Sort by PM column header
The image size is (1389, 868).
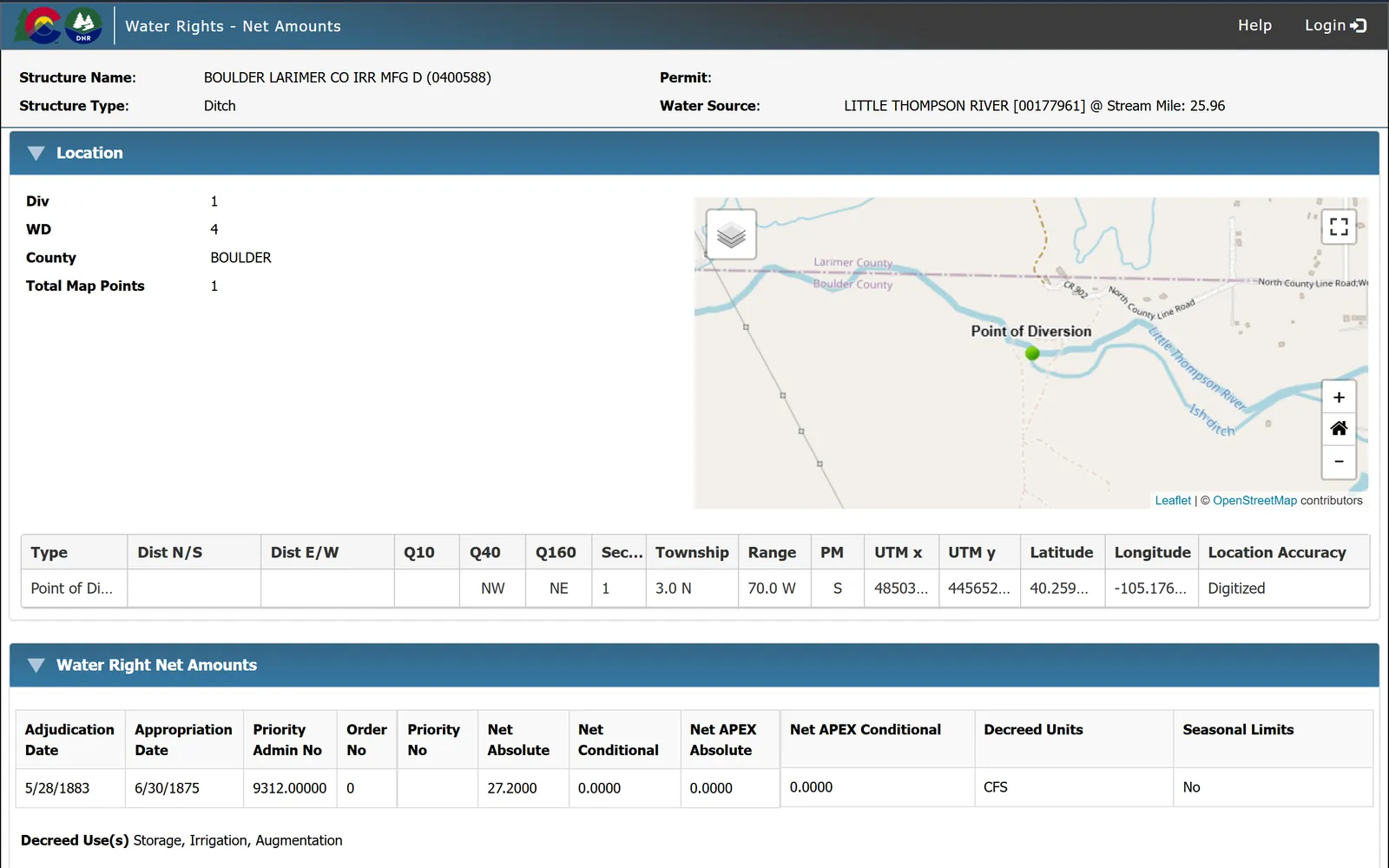coord(838,552)
